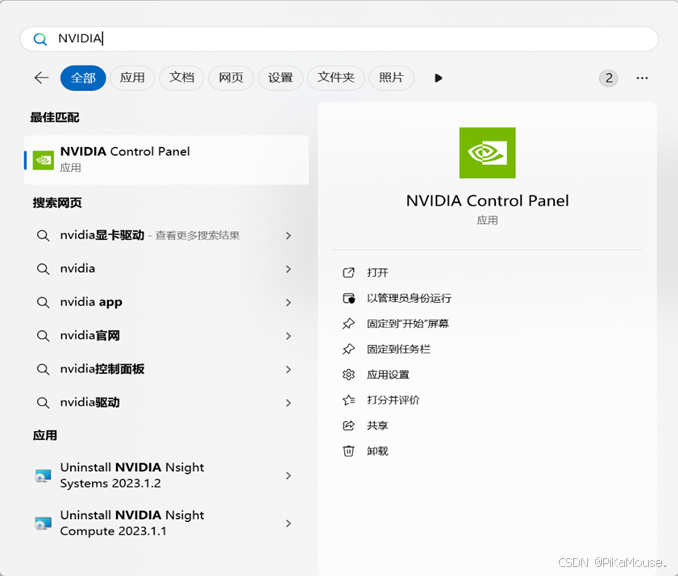
Task: Switch to the 应用 filter tab
Action: click(x=132, y=78)
